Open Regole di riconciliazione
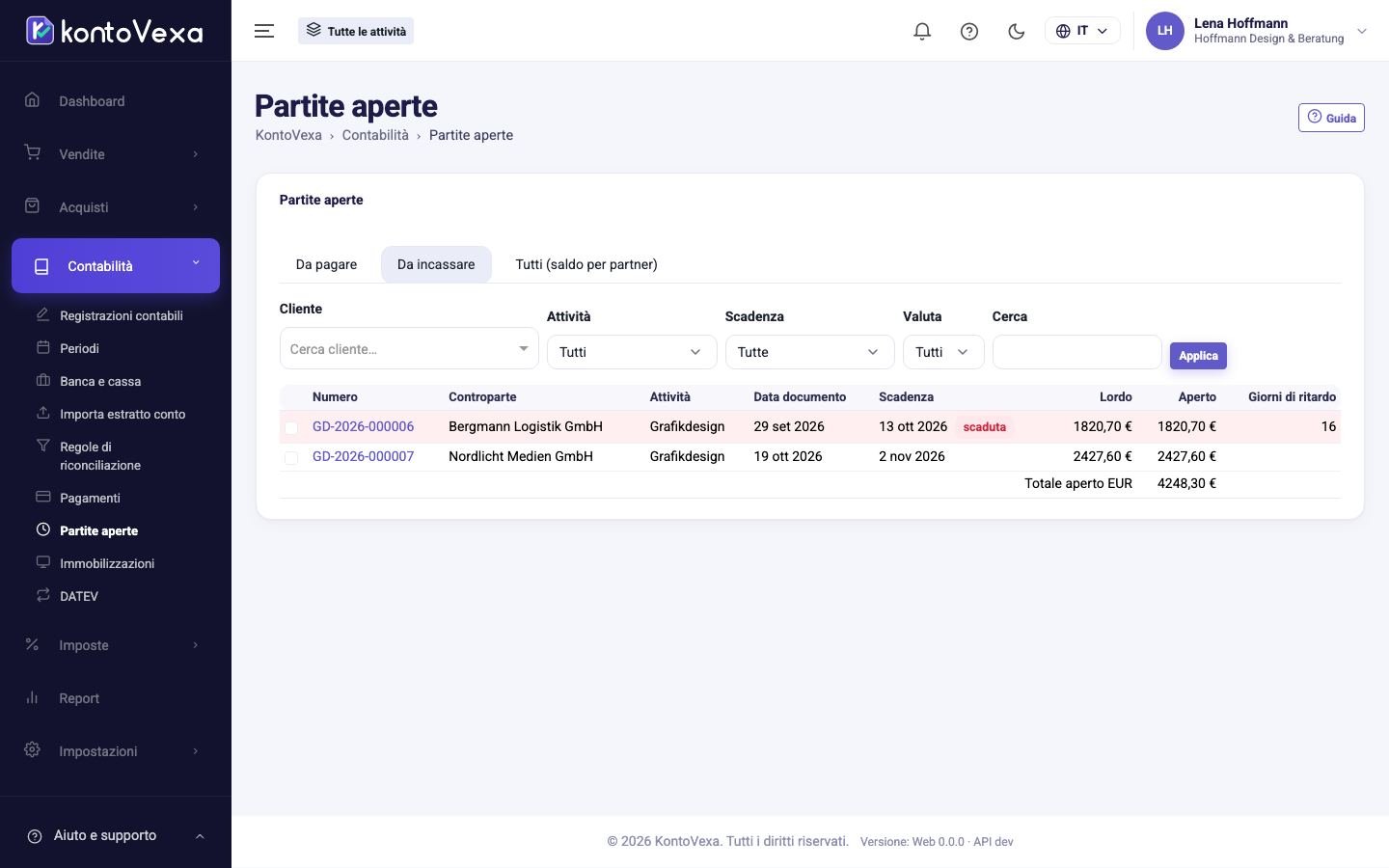 [x=100, y=455]
